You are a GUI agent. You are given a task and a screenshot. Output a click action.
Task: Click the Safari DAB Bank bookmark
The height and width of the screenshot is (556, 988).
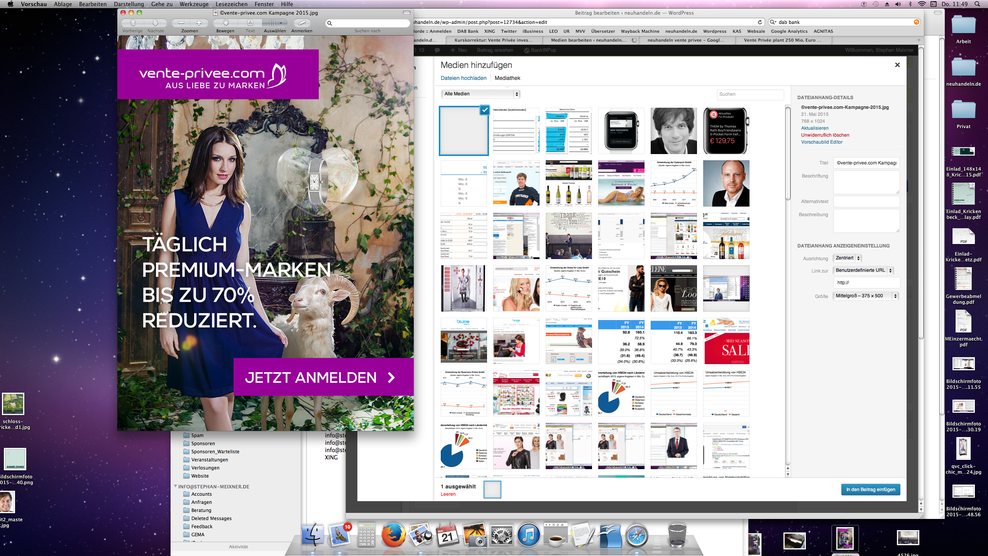pyautogui.click(x=468, y=31)
